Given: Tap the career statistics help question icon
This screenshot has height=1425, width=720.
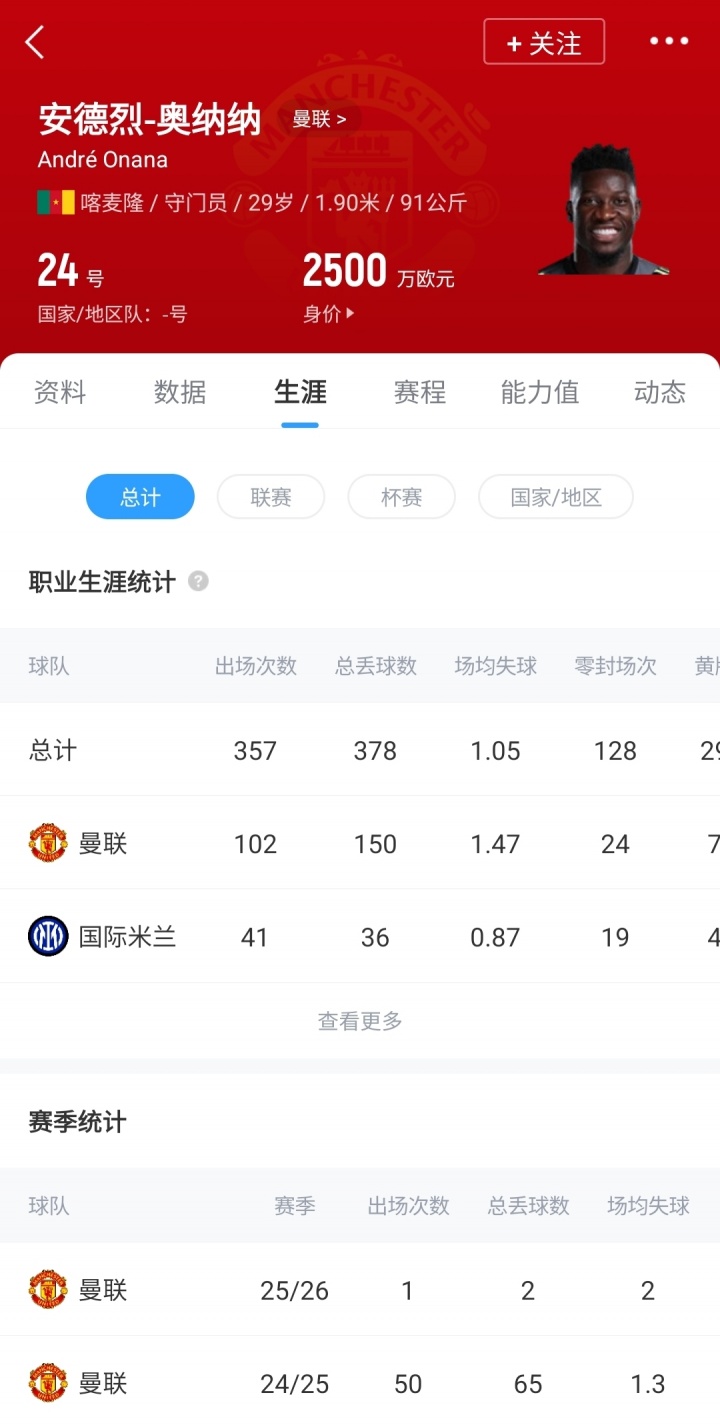Looking at the screenshot, I should (198, 581).
